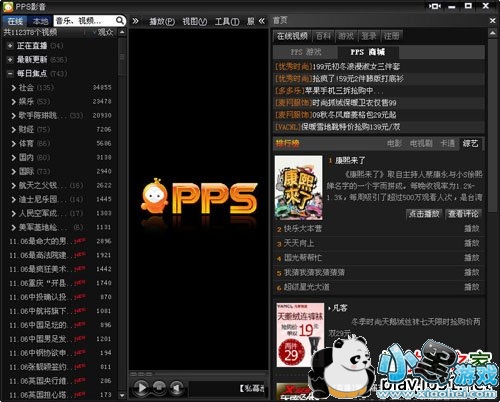Expand the 国内 subcategory
500x402 pixels.
coord(14,158)
